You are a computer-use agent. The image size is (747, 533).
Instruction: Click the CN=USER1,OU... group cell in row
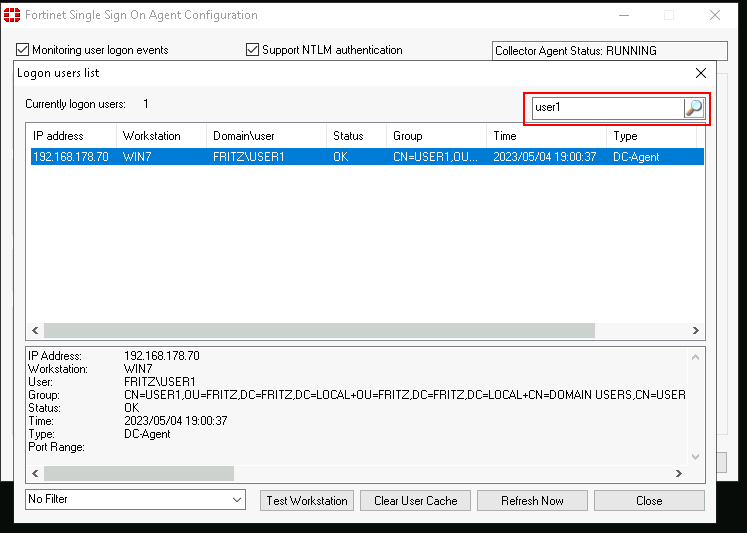(x=435, y=157)
